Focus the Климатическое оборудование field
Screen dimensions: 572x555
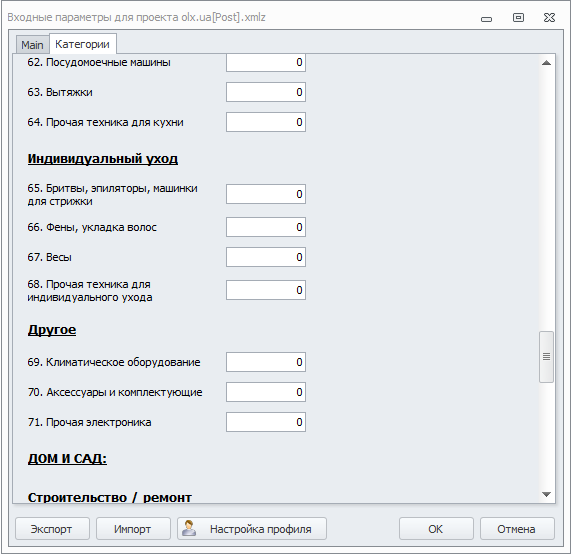[266, 362]
